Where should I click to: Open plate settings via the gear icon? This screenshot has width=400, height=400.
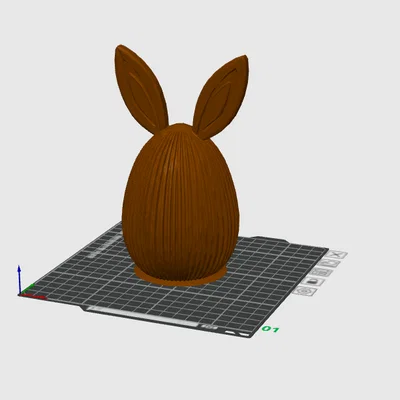click(304, 291)
